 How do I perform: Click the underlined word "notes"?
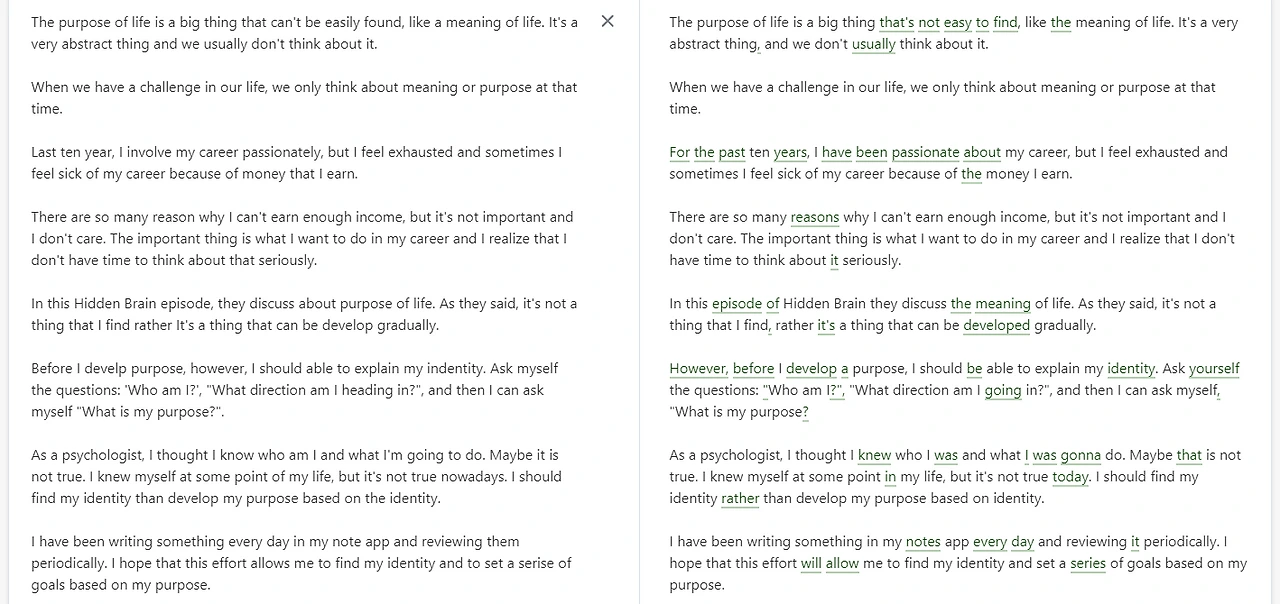tap(923, 542)
